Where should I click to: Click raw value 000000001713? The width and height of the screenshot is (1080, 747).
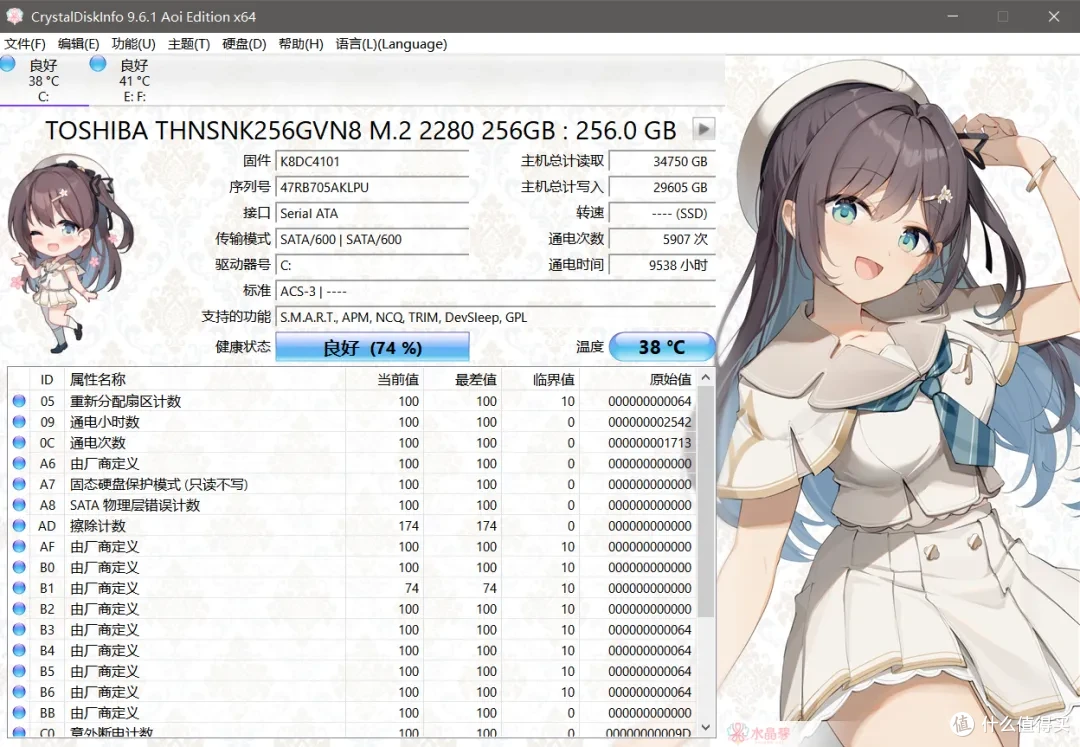(650, 443)
